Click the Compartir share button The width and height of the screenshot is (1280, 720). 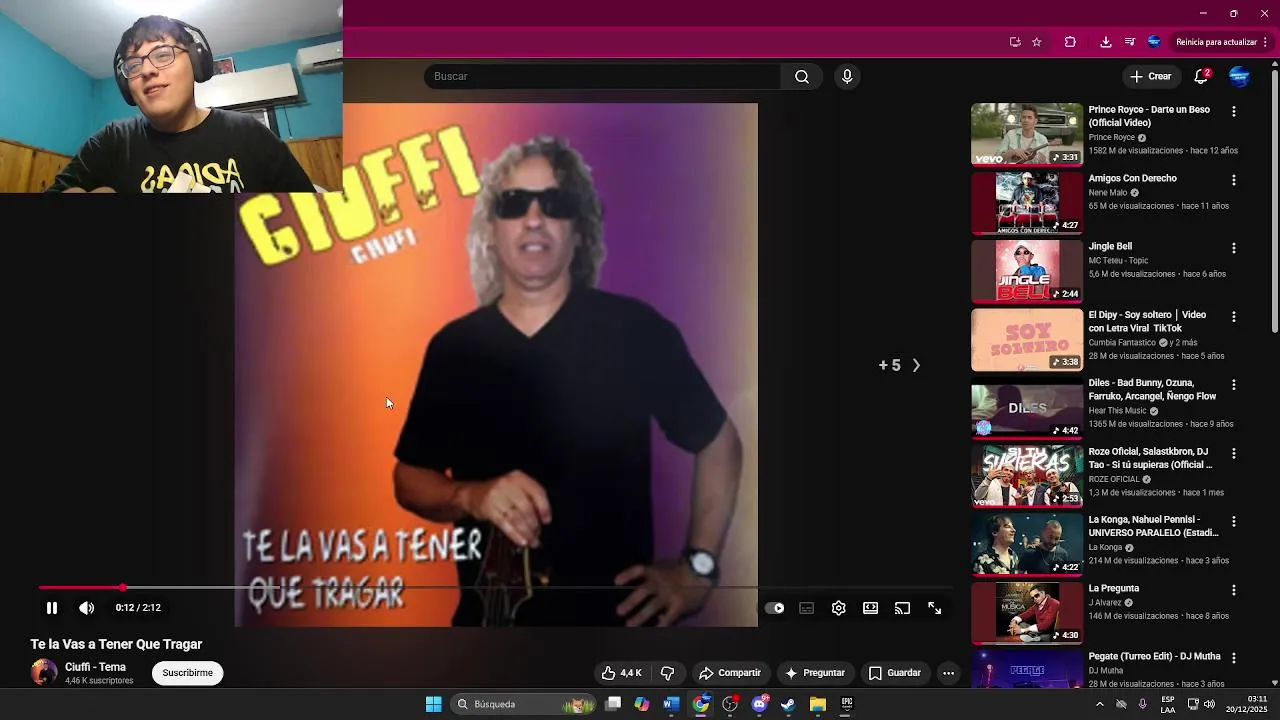tap(730, 673)
